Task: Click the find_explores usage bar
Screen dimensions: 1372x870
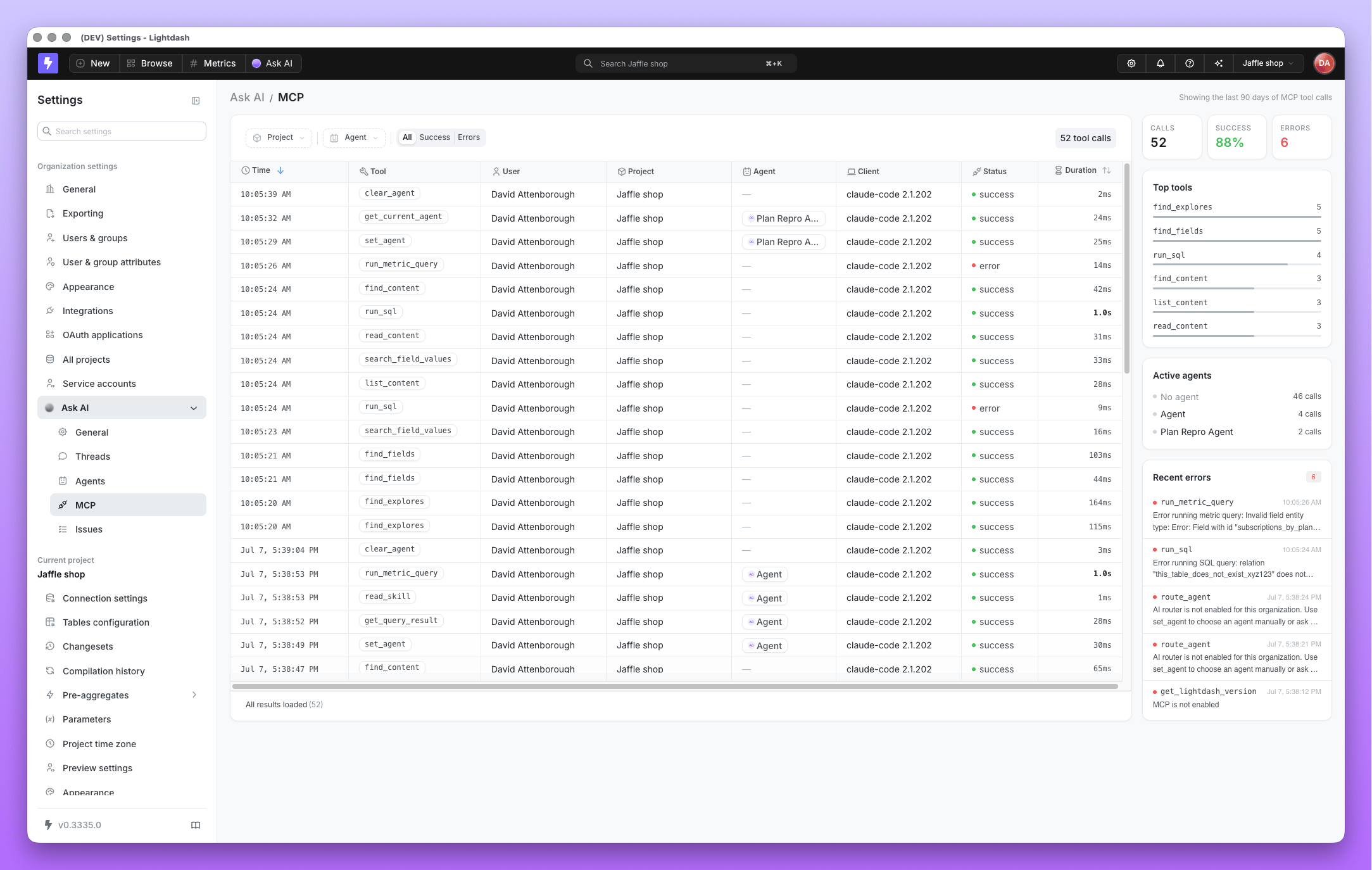Action: tap(1237, 217)
